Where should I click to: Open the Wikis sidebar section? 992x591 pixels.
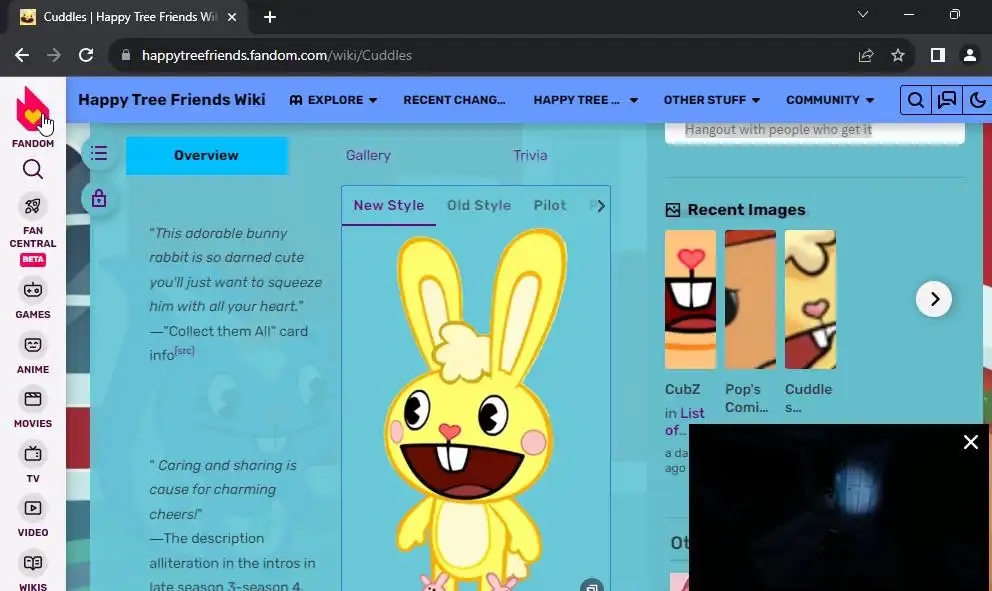pyautogui.click(x=33, y=571)
